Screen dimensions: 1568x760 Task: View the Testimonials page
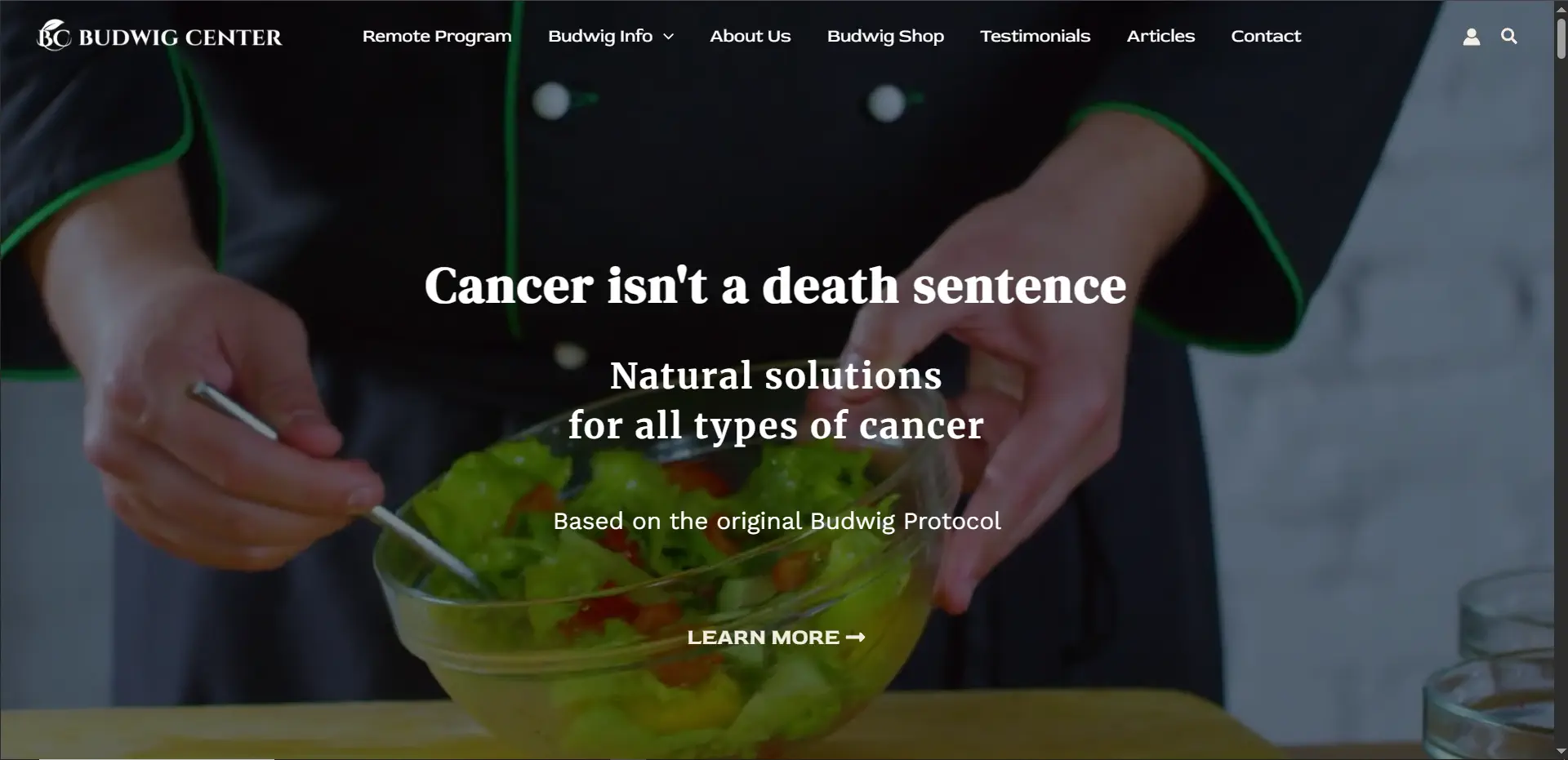point(1035,36)
